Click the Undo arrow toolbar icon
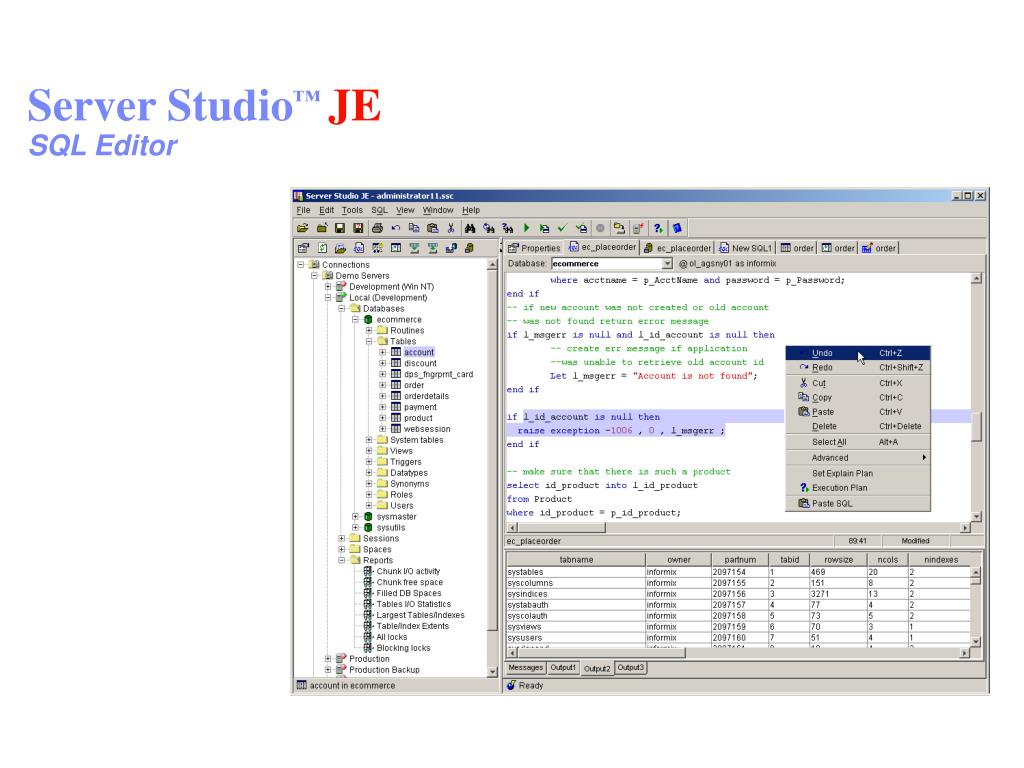This screenshot has width=1024, height=768. pos(396,229)
